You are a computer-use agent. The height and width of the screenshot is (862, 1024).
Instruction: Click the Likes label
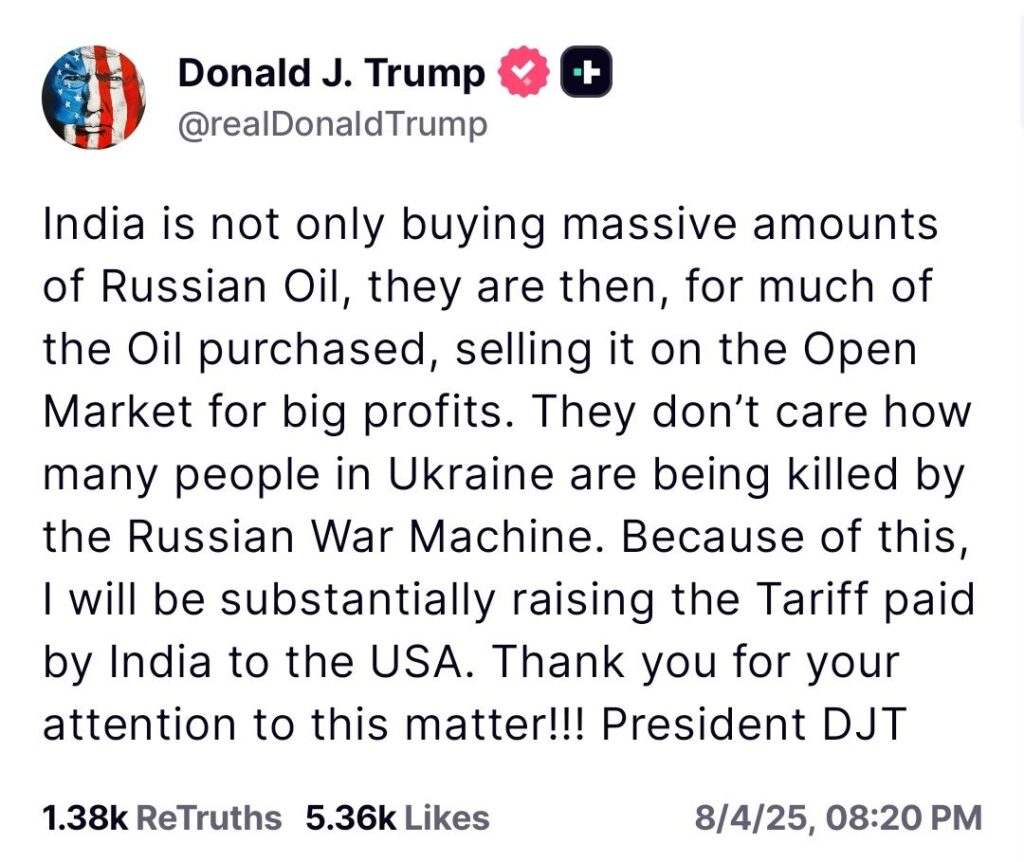coord(447,818)
